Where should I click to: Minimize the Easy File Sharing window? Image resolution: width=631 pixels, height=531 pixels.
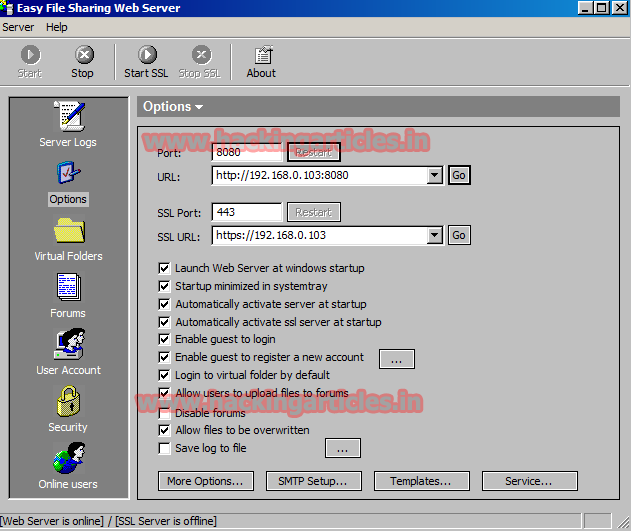[586, 8]
